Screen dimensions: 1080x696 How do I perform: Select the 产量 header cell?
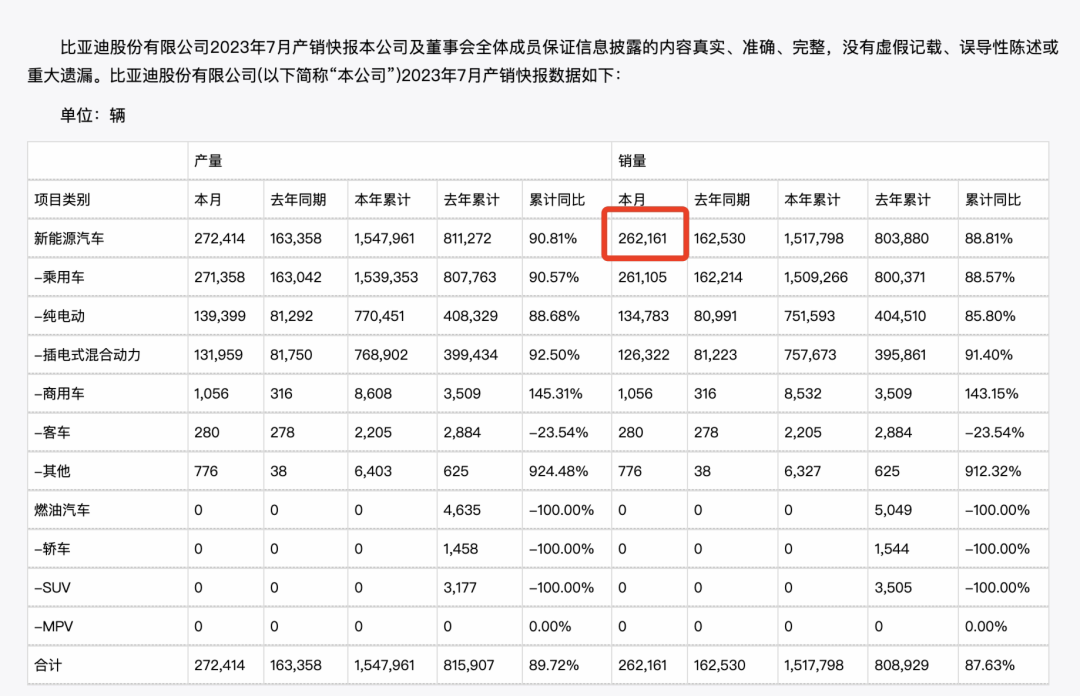[x=208, y=161]
